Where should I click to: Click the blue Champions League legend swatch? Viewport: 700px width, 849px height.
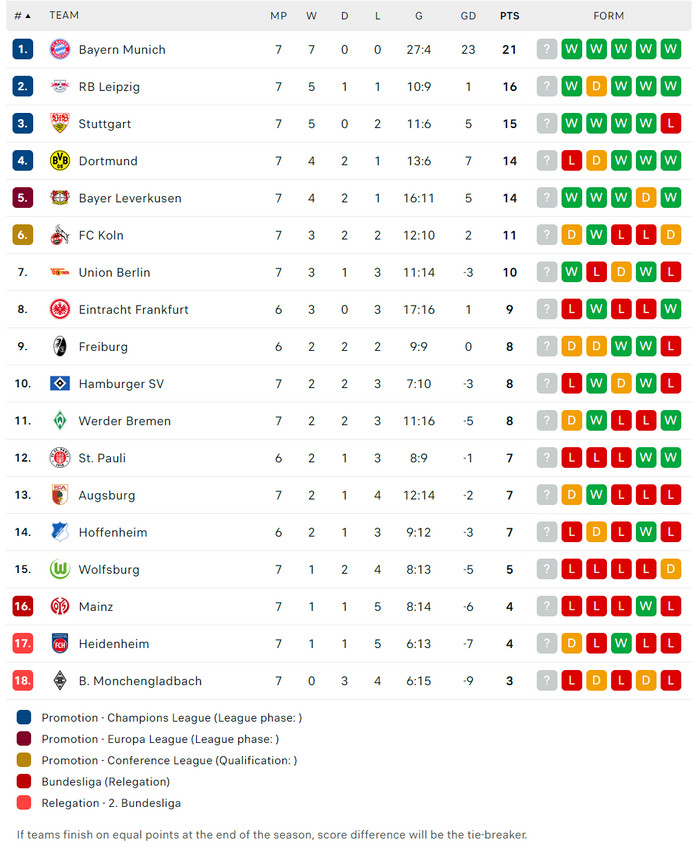pyautogui.click(x=24, y=717)
